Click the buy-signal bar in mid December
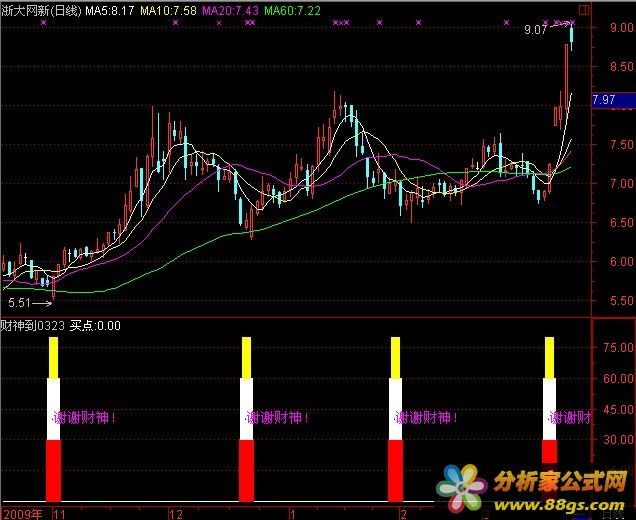Screen dimensions: 636x520 click(247, 419)
